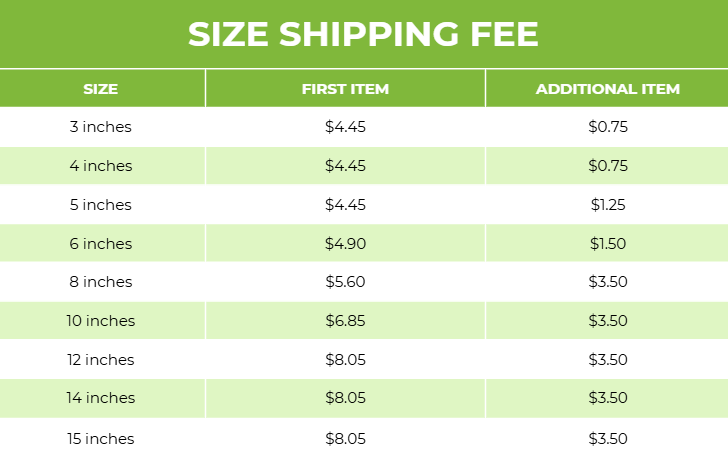
Task: Click the 8 inches size cell
Action: click(100, 282)
